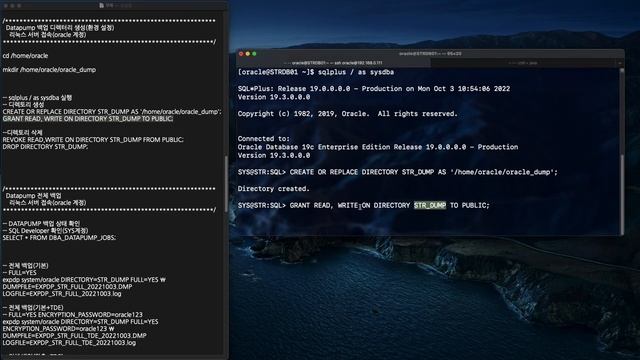Click highlighted STR_DUMP in terminal GRANT command
The image size is (640, 360).
click(x=430, y=205)
